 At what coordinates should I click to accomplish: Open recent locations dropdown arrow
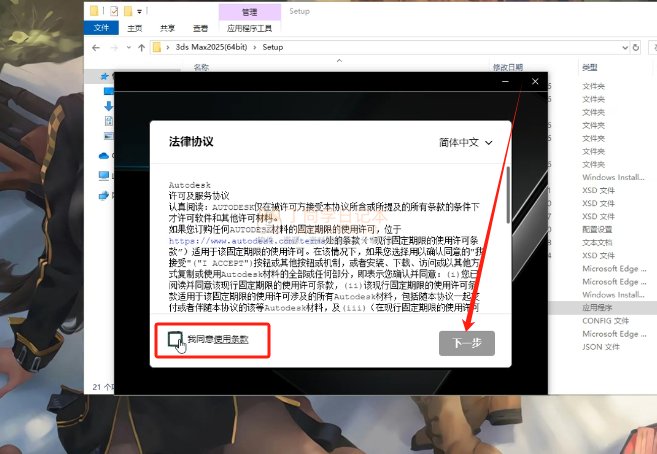(129, 47)
